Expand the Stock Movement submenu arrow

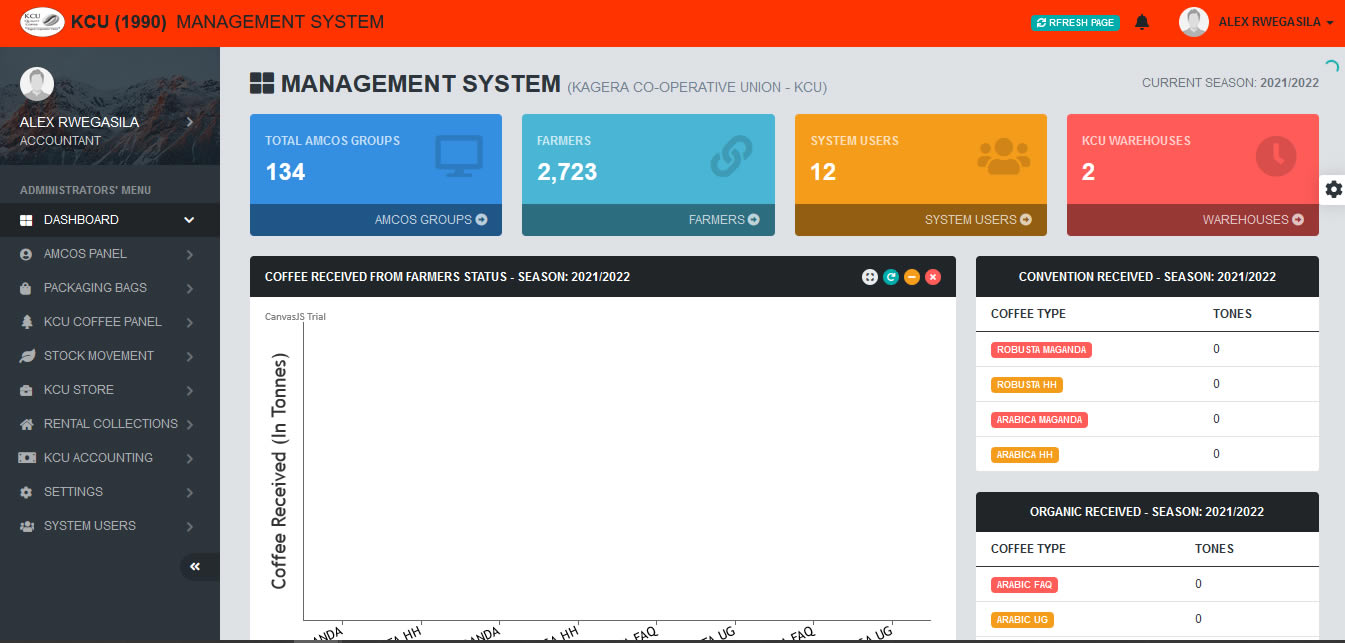point(189,356)
